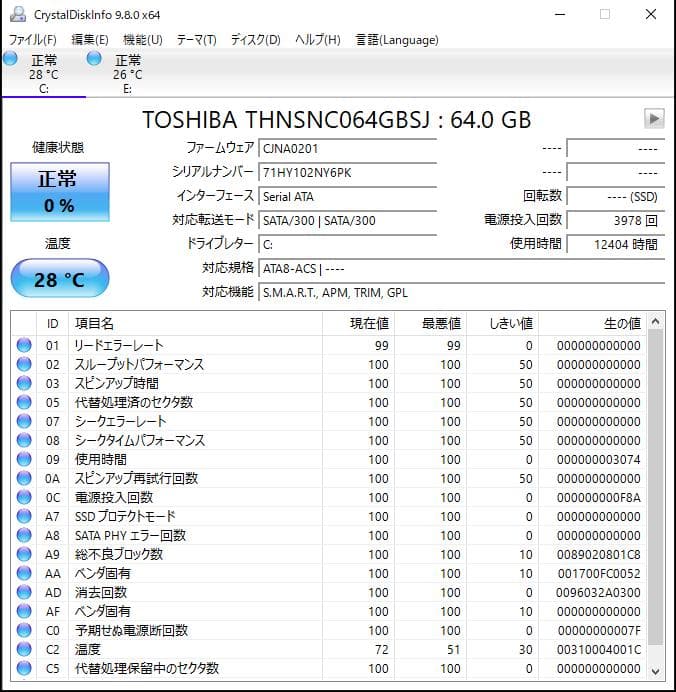Click the disk title TOSHIBA THNSNC064GBSJ : 64.0 GB

(x=337, y=120)
